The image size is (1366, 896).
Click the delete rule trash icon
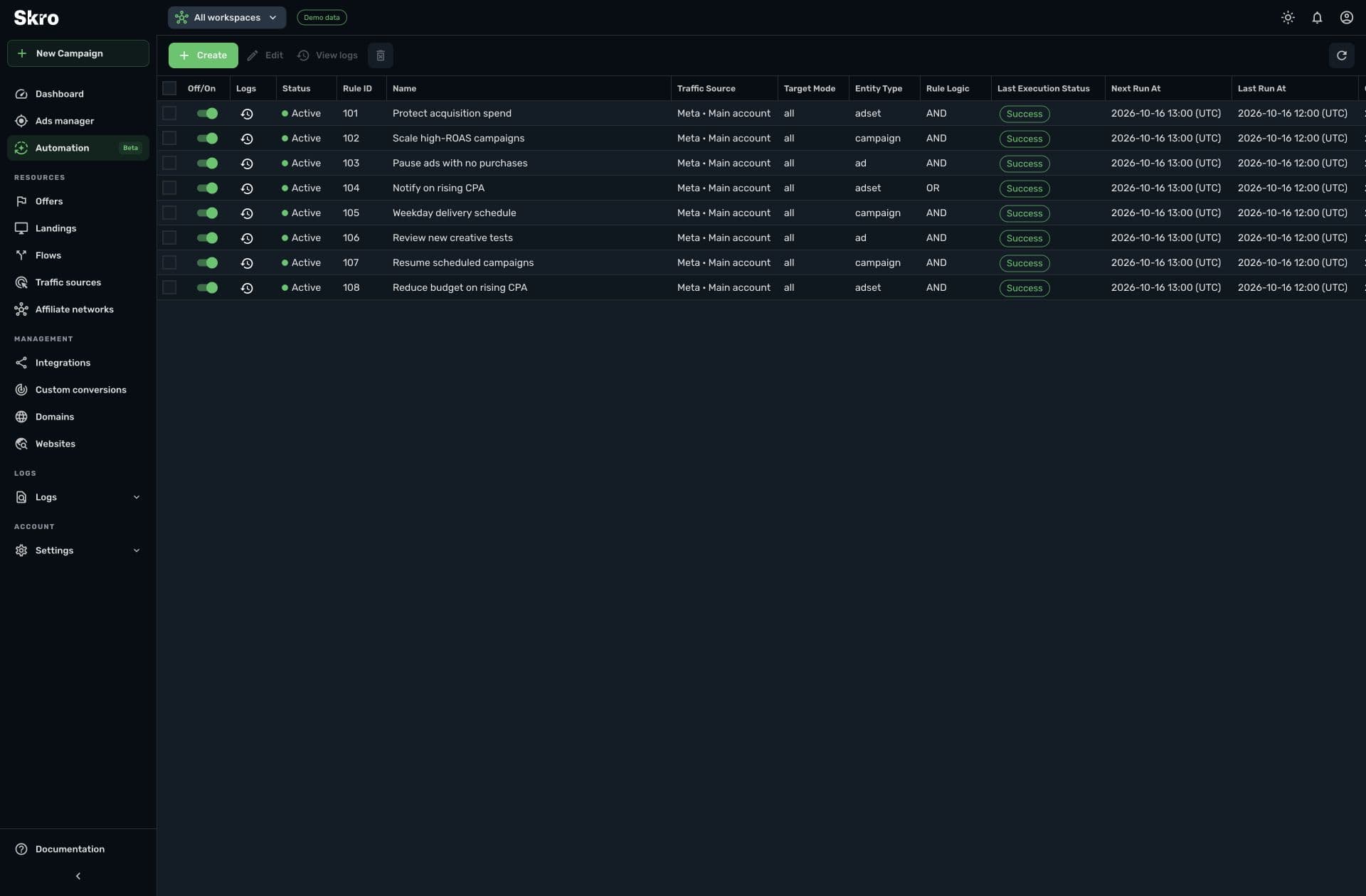point(381,55)
